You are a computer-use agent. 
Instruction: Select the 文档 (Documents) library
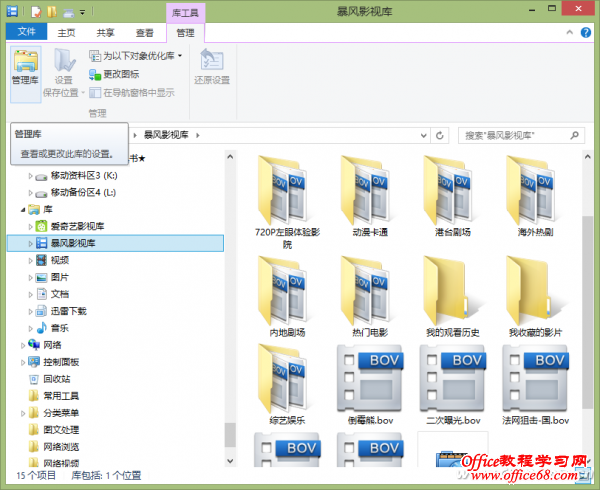60,294
